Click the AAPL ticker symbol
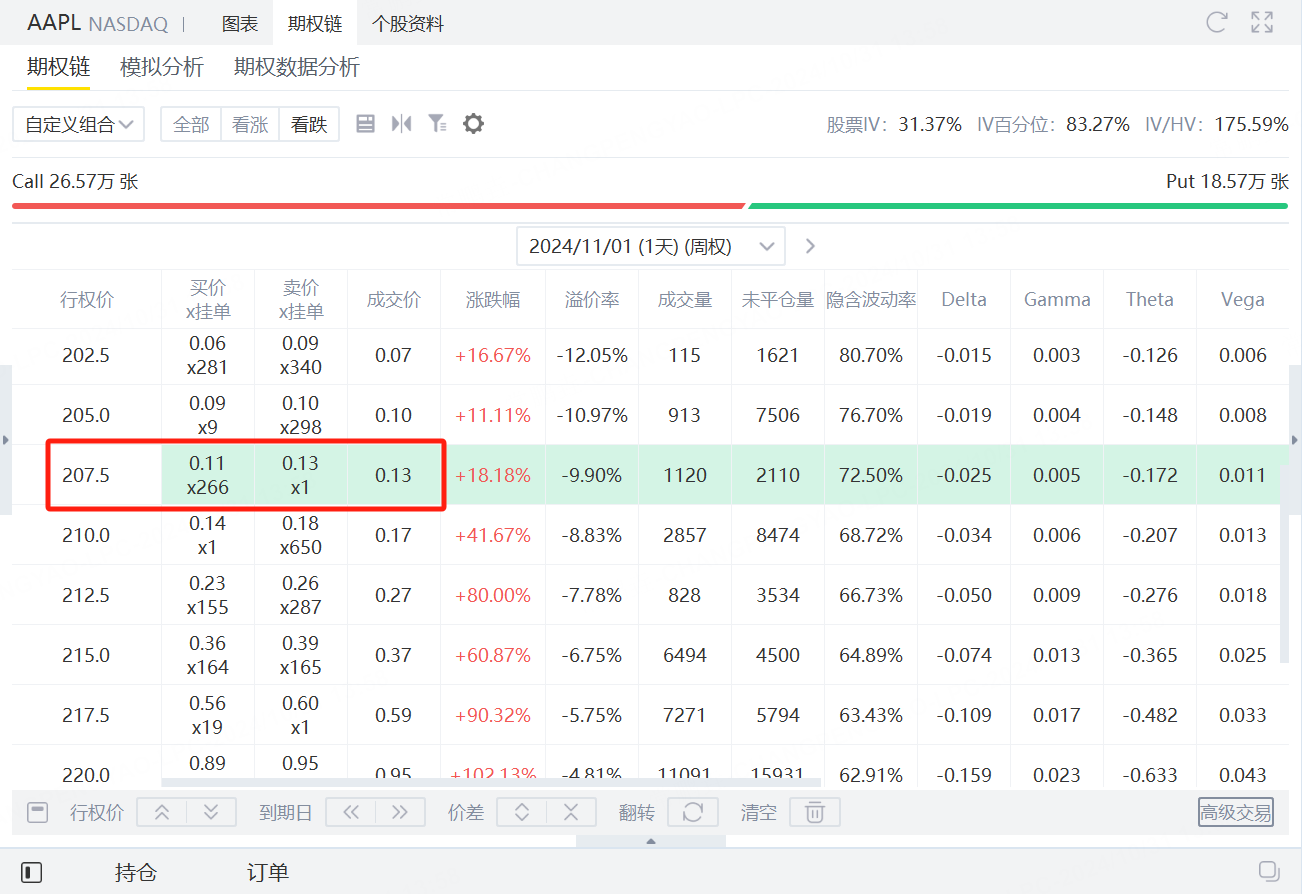This screenshot has height=894, width=1302. point(54,23)
